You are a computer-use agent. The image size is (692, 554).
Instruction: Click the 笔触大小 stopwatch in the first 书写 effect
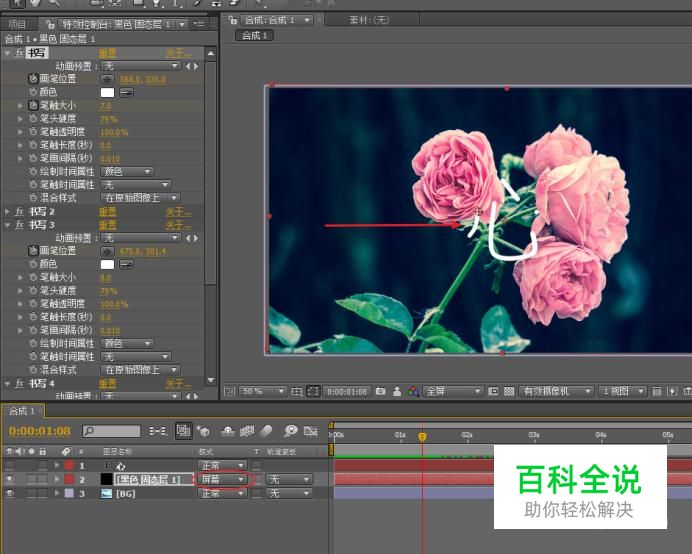(33, 106)
